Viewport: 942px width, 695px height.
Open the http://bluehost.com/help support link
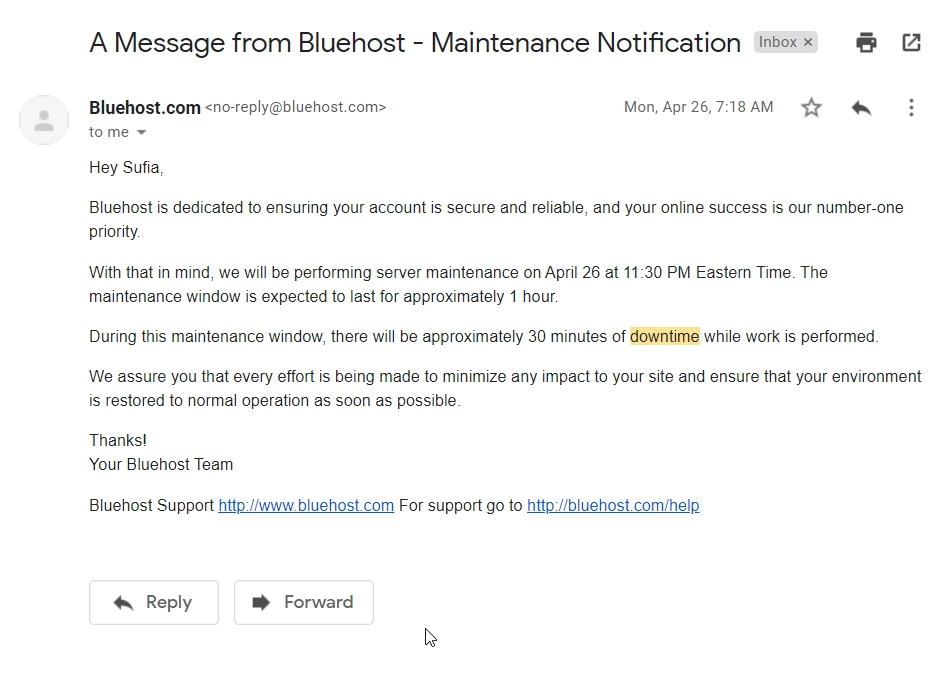pos(613,506)
